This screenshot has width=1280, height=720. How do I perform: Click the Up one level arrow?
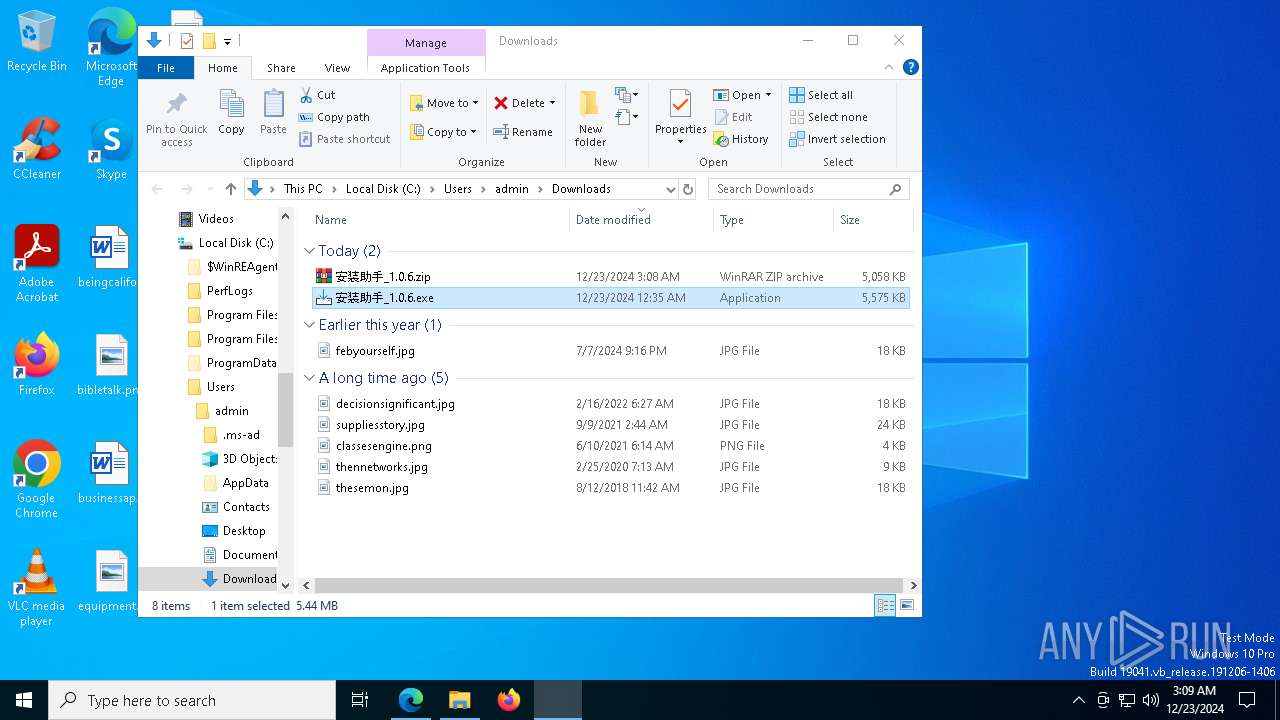point(231,189)
